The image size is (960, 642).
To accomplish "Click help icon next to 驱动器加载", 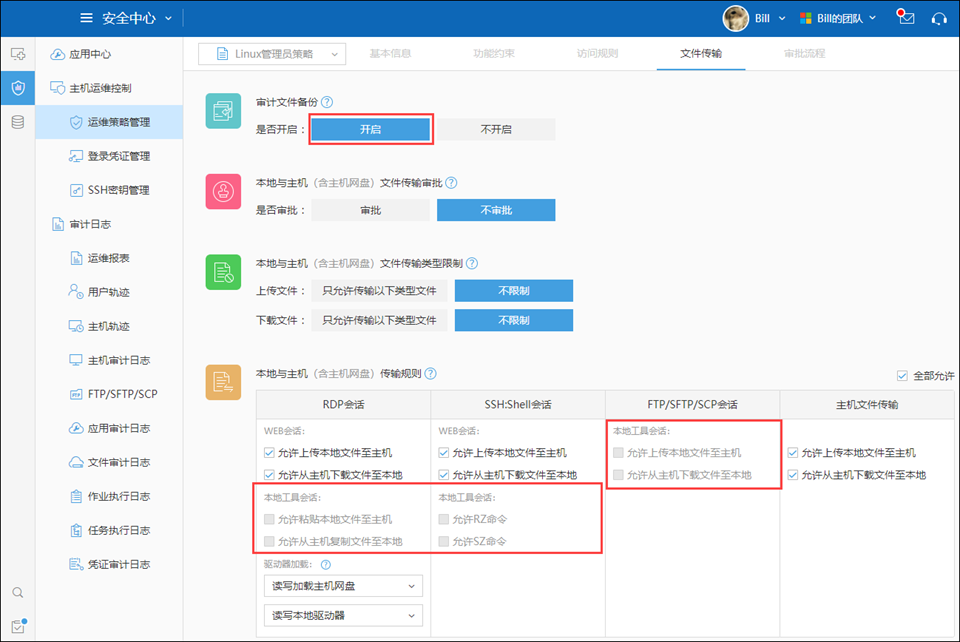I will 326,565.
